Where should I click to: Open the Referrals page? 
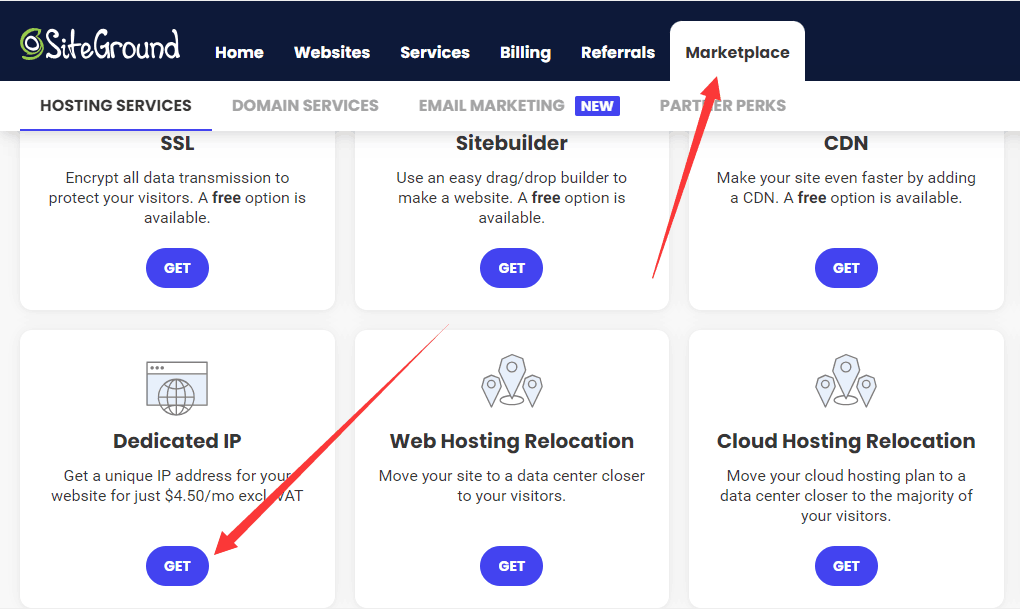(x=618, y=52)
